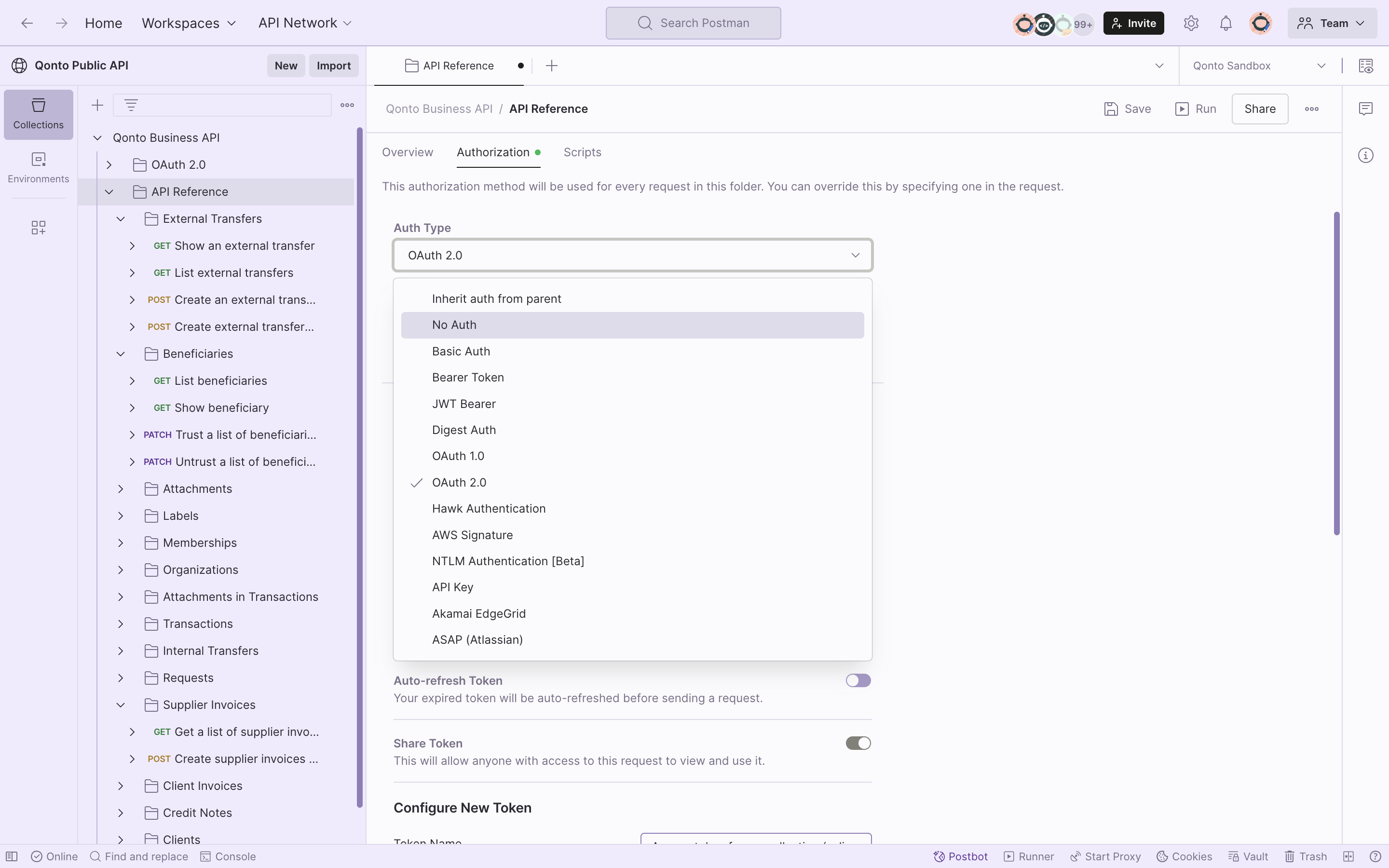Open notifications bell icon

1226,23
